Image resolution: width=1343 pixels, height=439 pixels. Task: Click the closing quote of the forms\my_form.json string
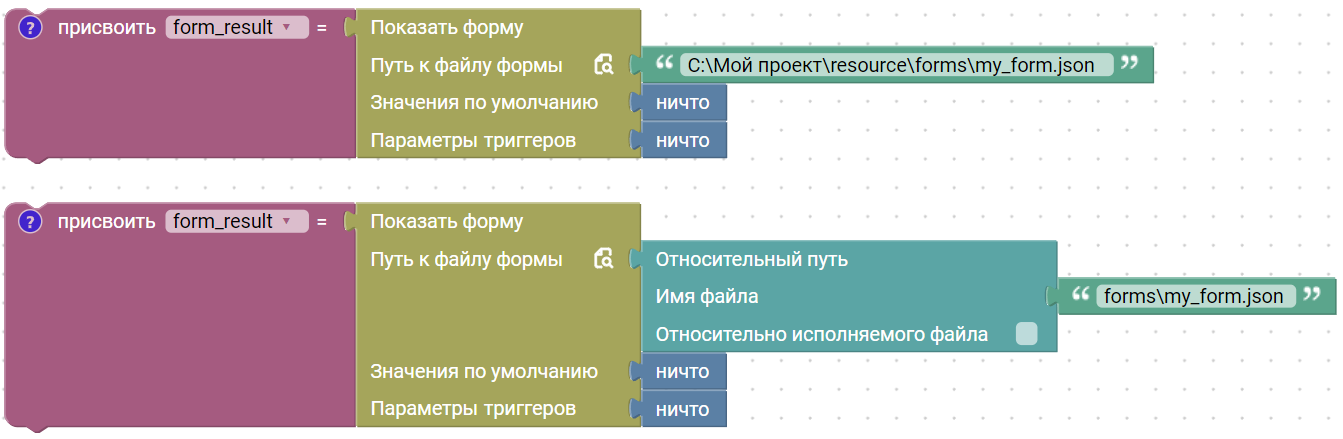[x=1312, y=296]
